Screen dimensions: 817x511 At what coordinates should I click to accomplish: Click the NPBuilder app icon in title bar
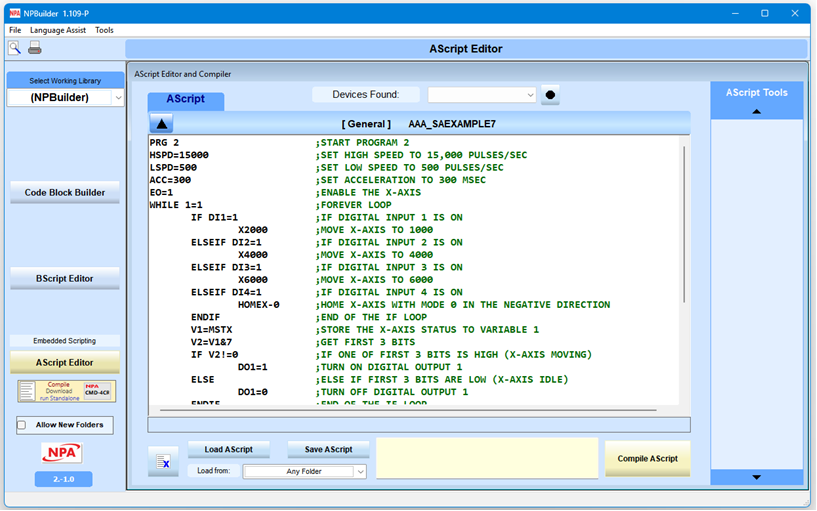point(15,14)
